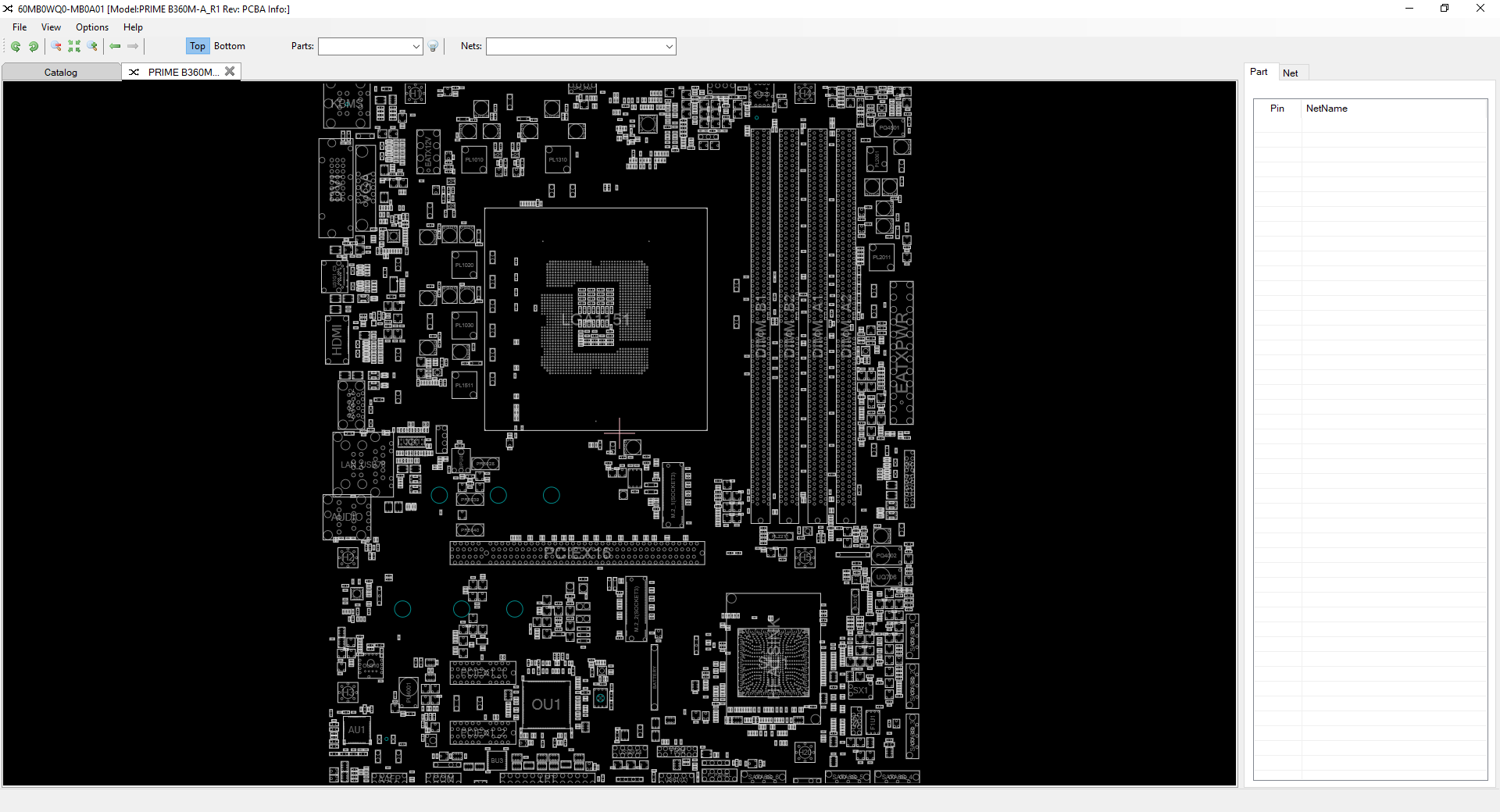Select the PL1020 inductor on the board
This screenshot has height=812, width=1500.
[x=464, y=265]
